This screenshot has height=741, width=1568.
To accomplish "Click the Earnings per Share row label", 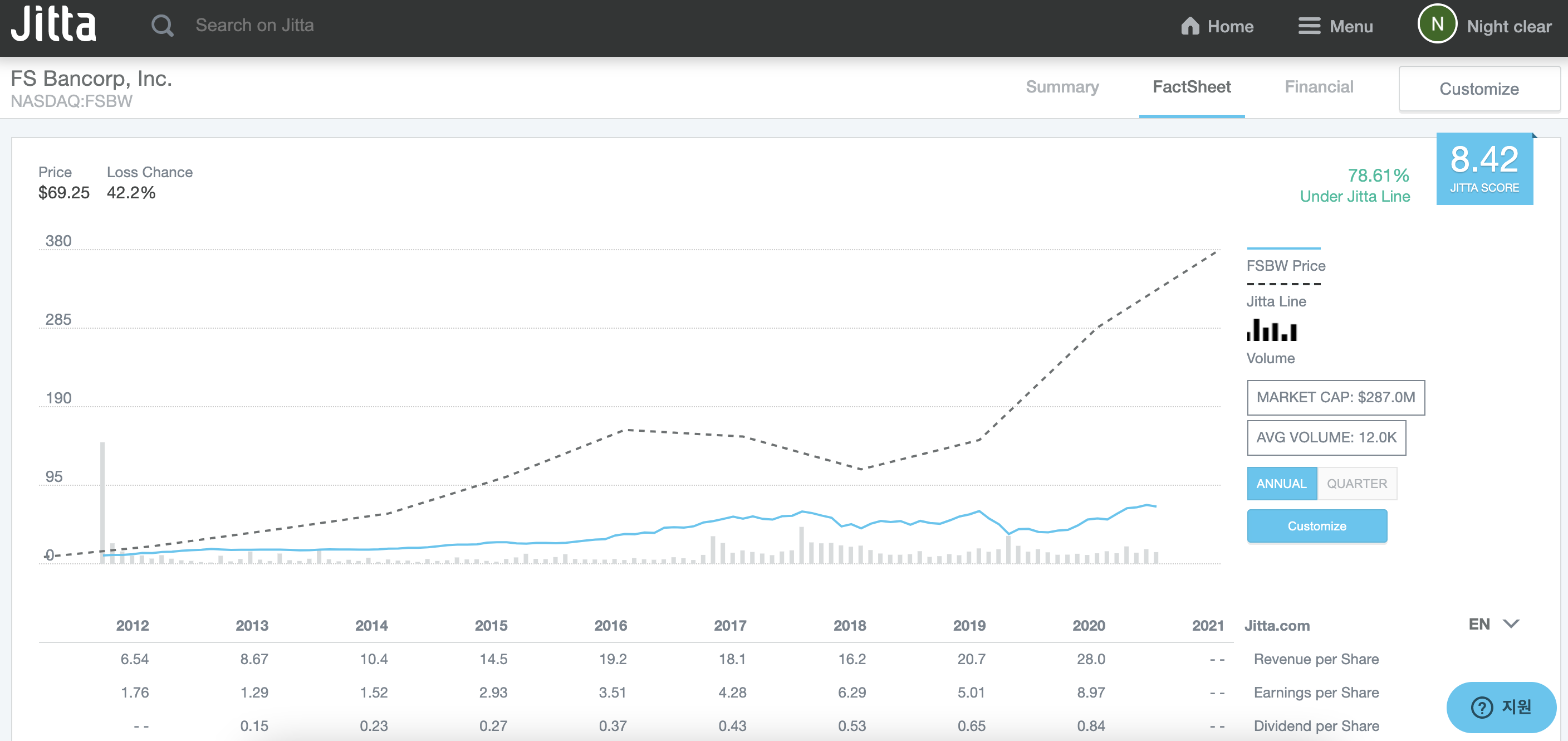I will coord(1316,693).
